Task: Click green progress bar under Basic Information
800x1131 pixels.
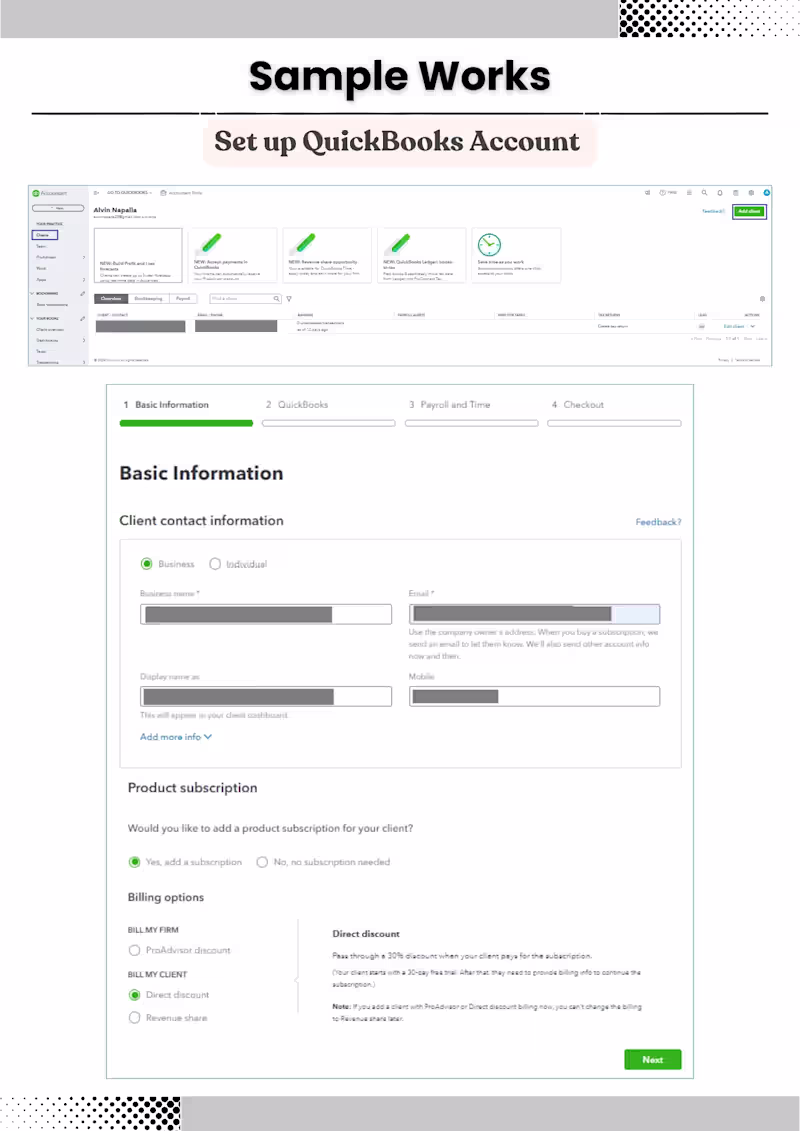Action: coord(186,423)
